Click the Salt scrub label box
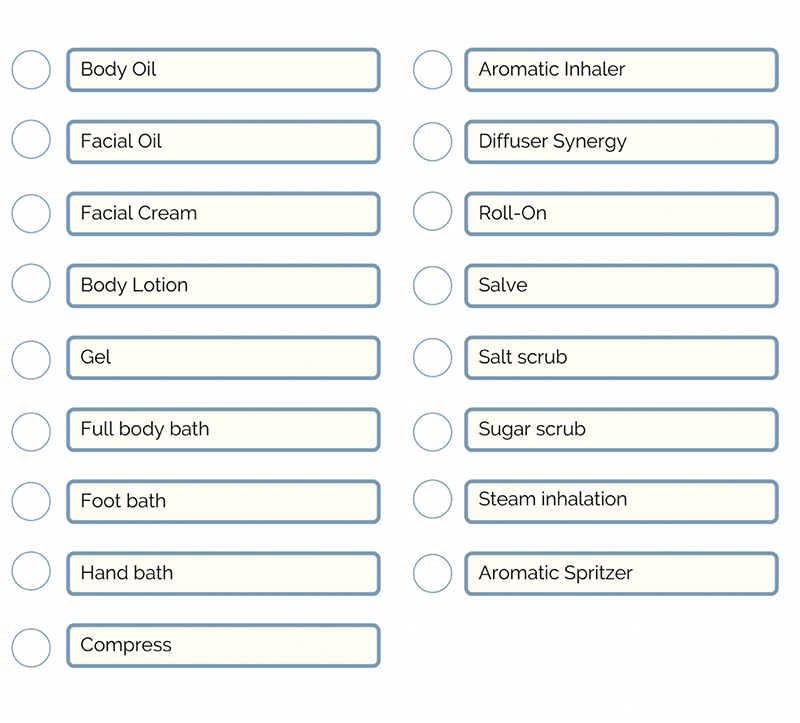This screenshot has width=800, height=723. click(x=621, y=358)
